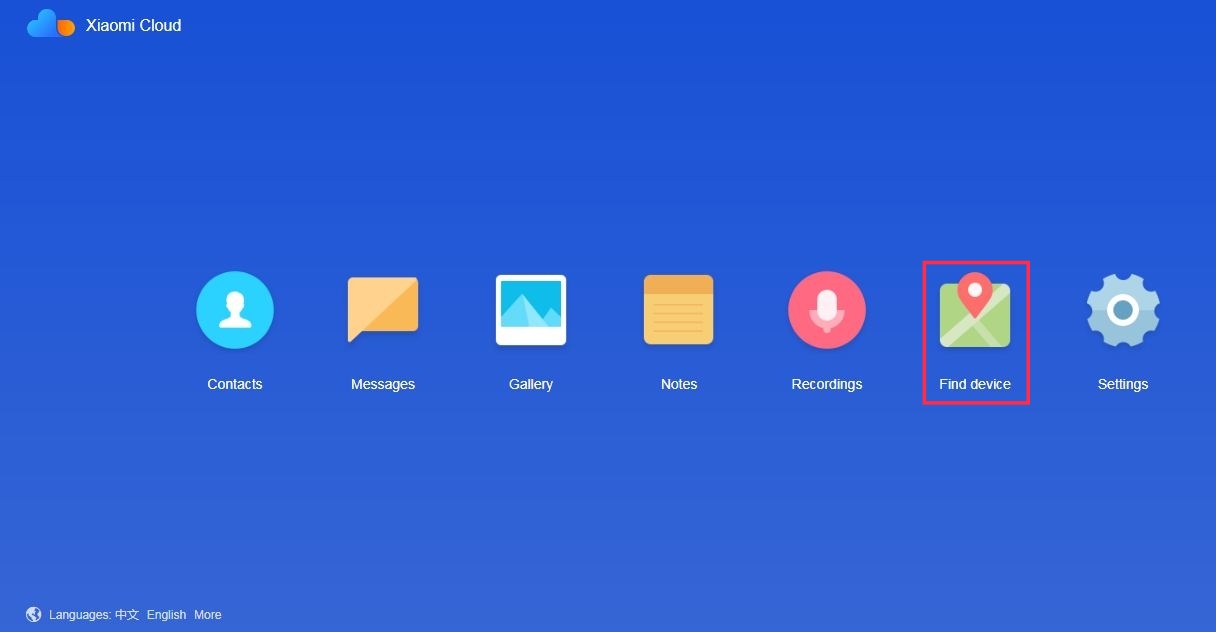Show More language options

click(208, 615)
